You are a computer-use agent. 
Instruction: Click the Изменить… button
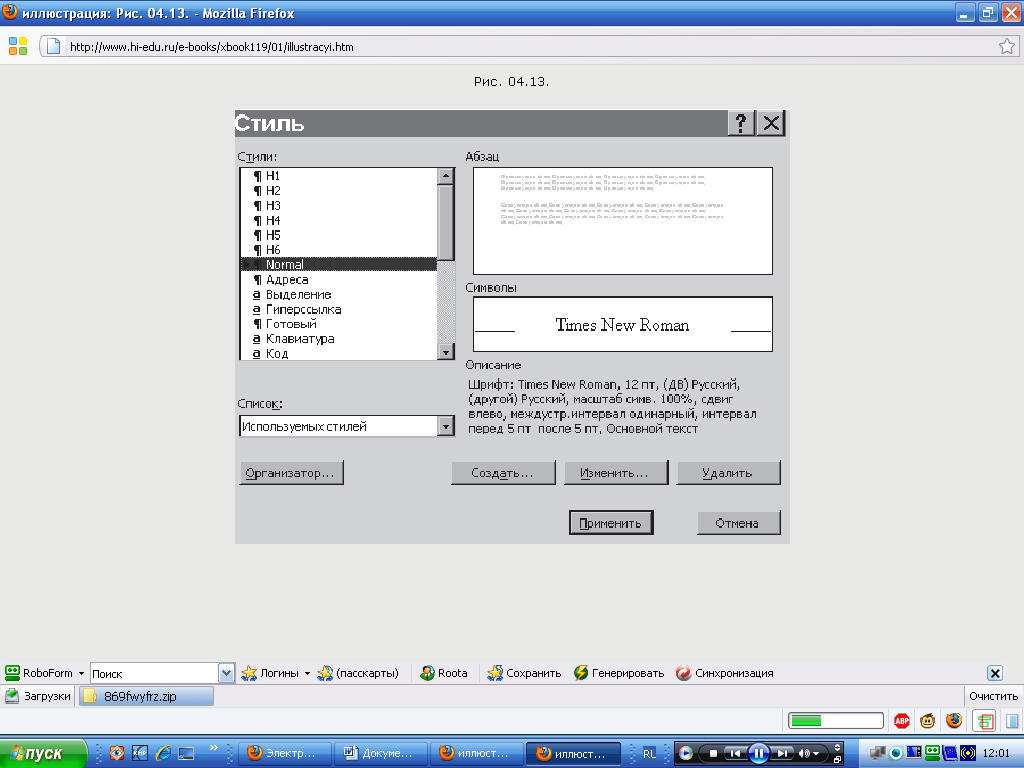(615, 473)
